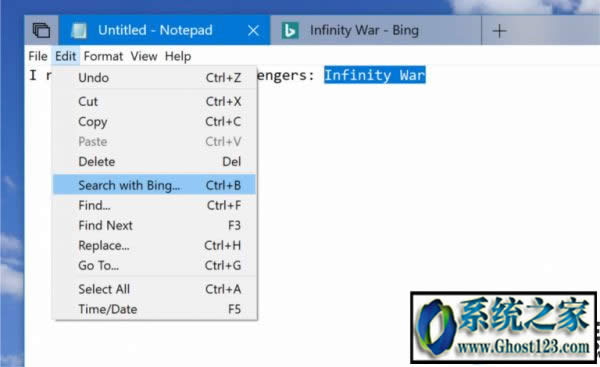Switch to the Infinity War - Bing tab
600x367 pixels.
point(376,30)
